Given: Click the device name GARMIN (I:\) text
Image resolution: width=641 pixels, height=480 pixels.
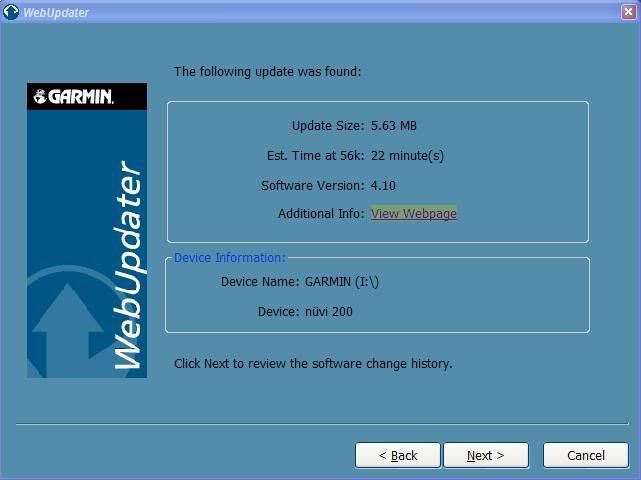Looking at the screenshot, I should (x=342, y=282).
